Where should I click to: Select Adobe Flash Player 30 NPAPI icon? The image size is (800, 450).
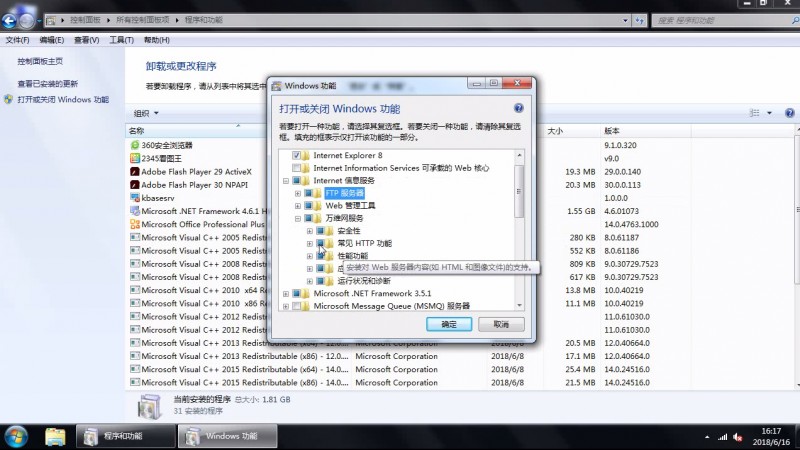(x=135, y=185)
